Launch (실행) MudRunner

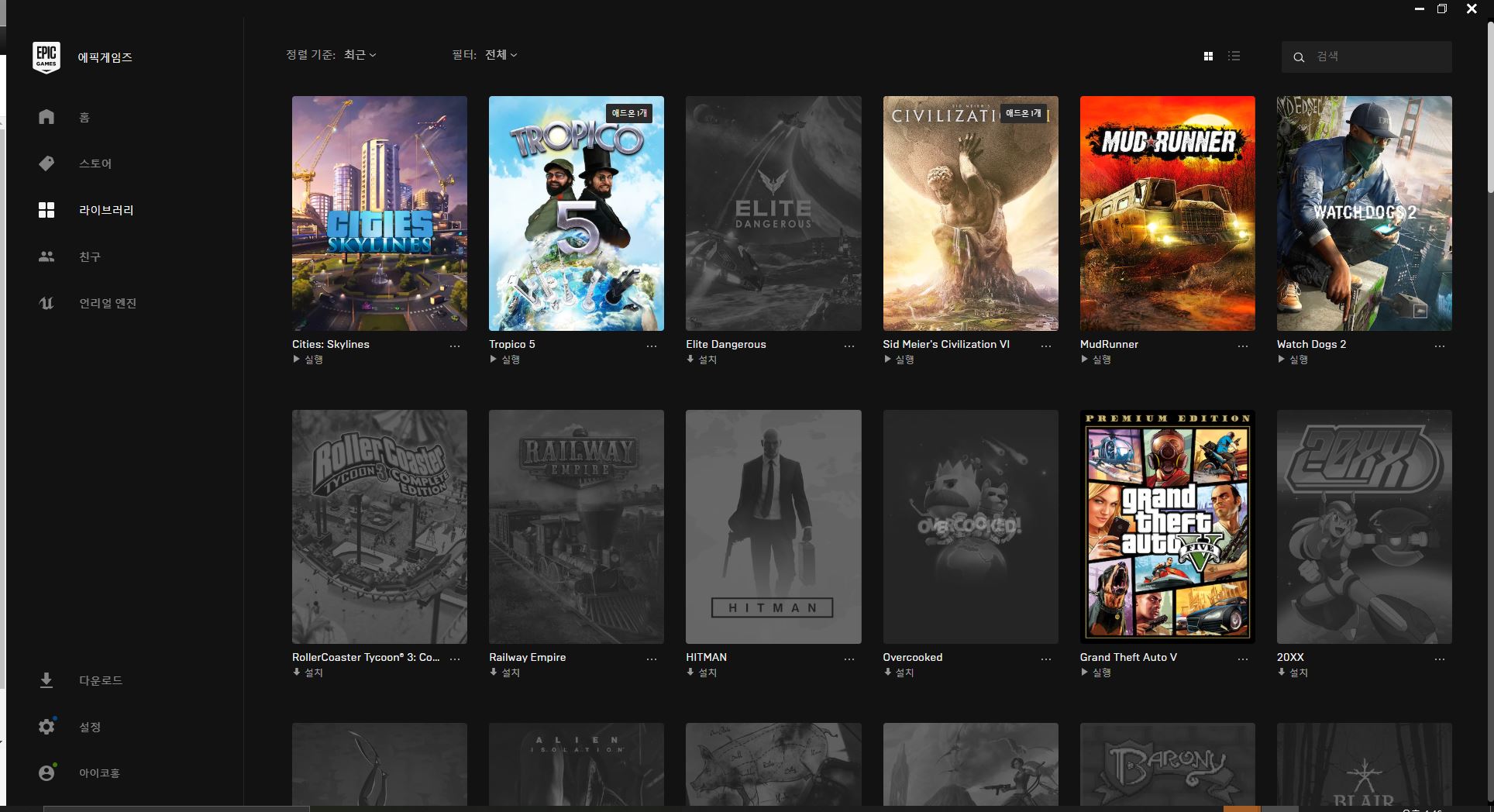tap(1096, 360)
